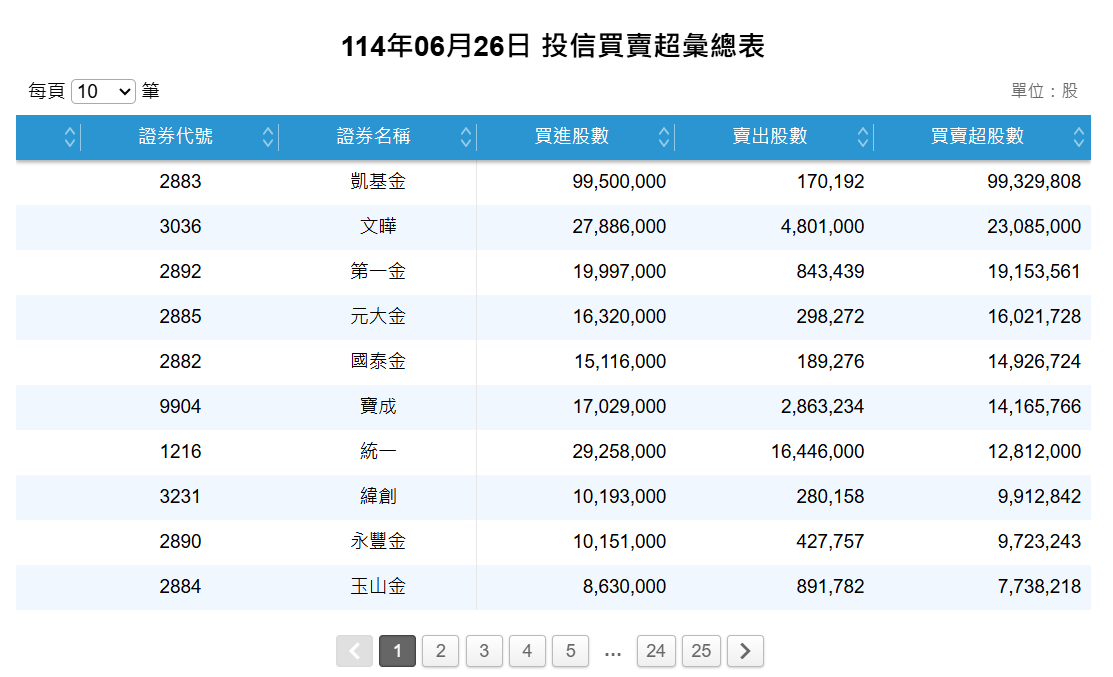Click net value 16,021,728

(x=1034, y=317)
